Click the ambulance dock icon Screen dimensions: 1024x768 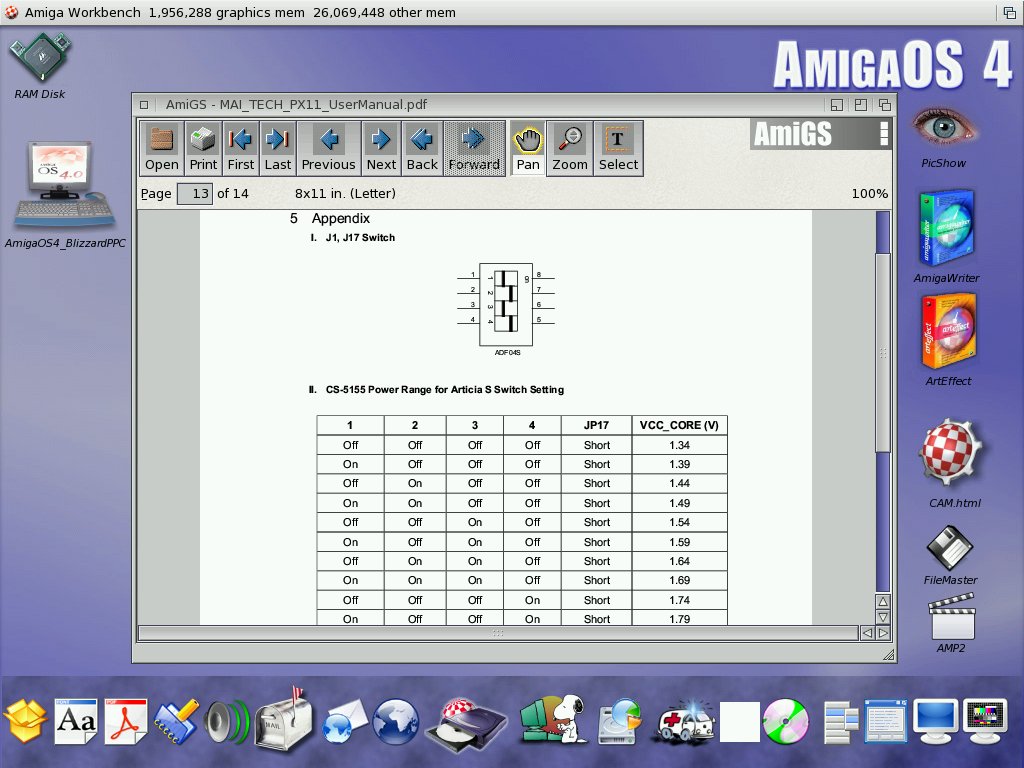coord(685,722)
